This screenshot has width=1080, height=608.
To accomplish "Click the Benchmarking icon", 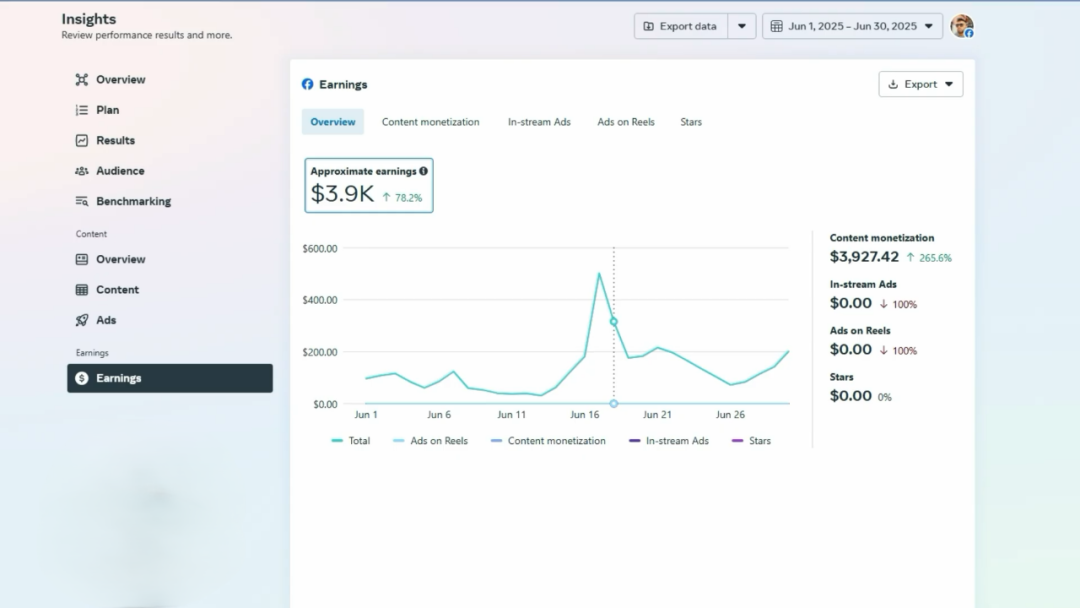I will (82, 202).
